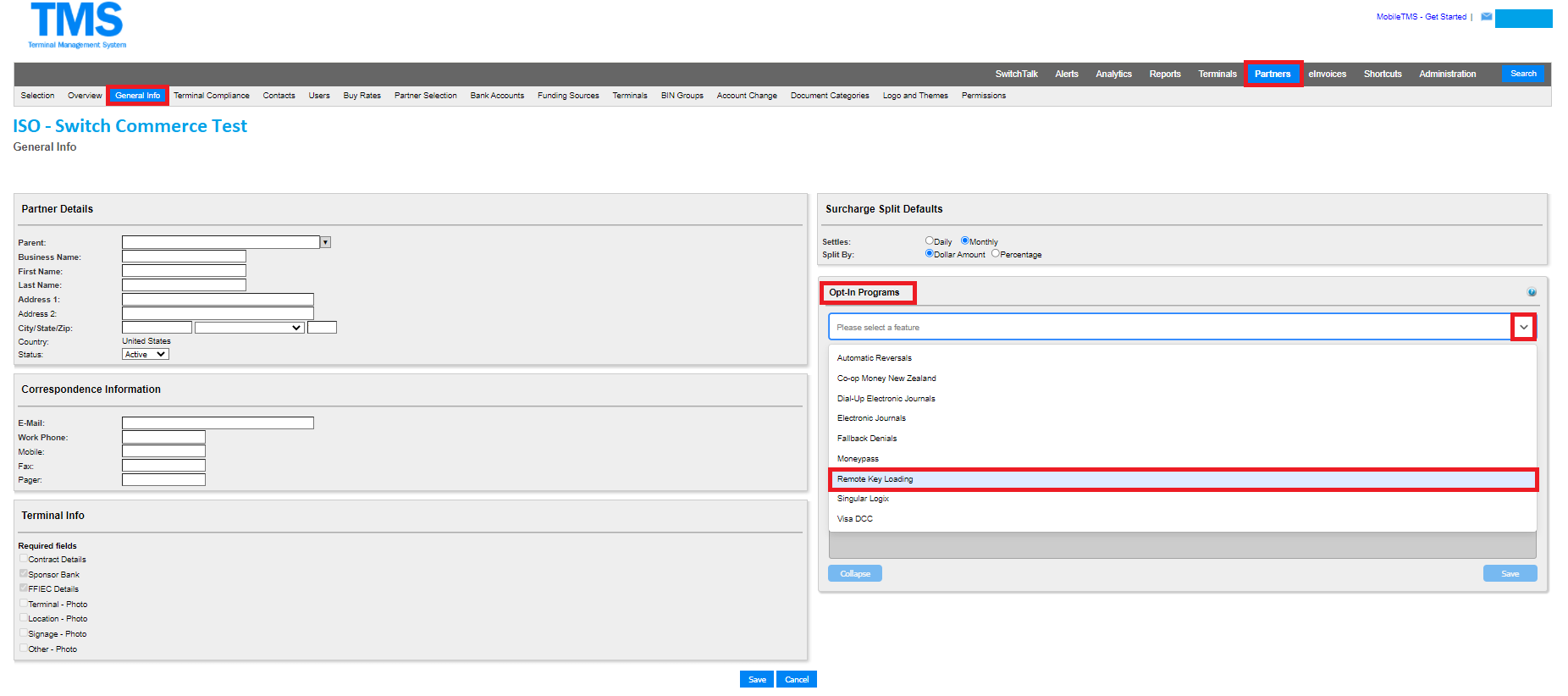Select Moneypass option
The height and width of the screenshot is (696, 1568).
click(1183, 459)
